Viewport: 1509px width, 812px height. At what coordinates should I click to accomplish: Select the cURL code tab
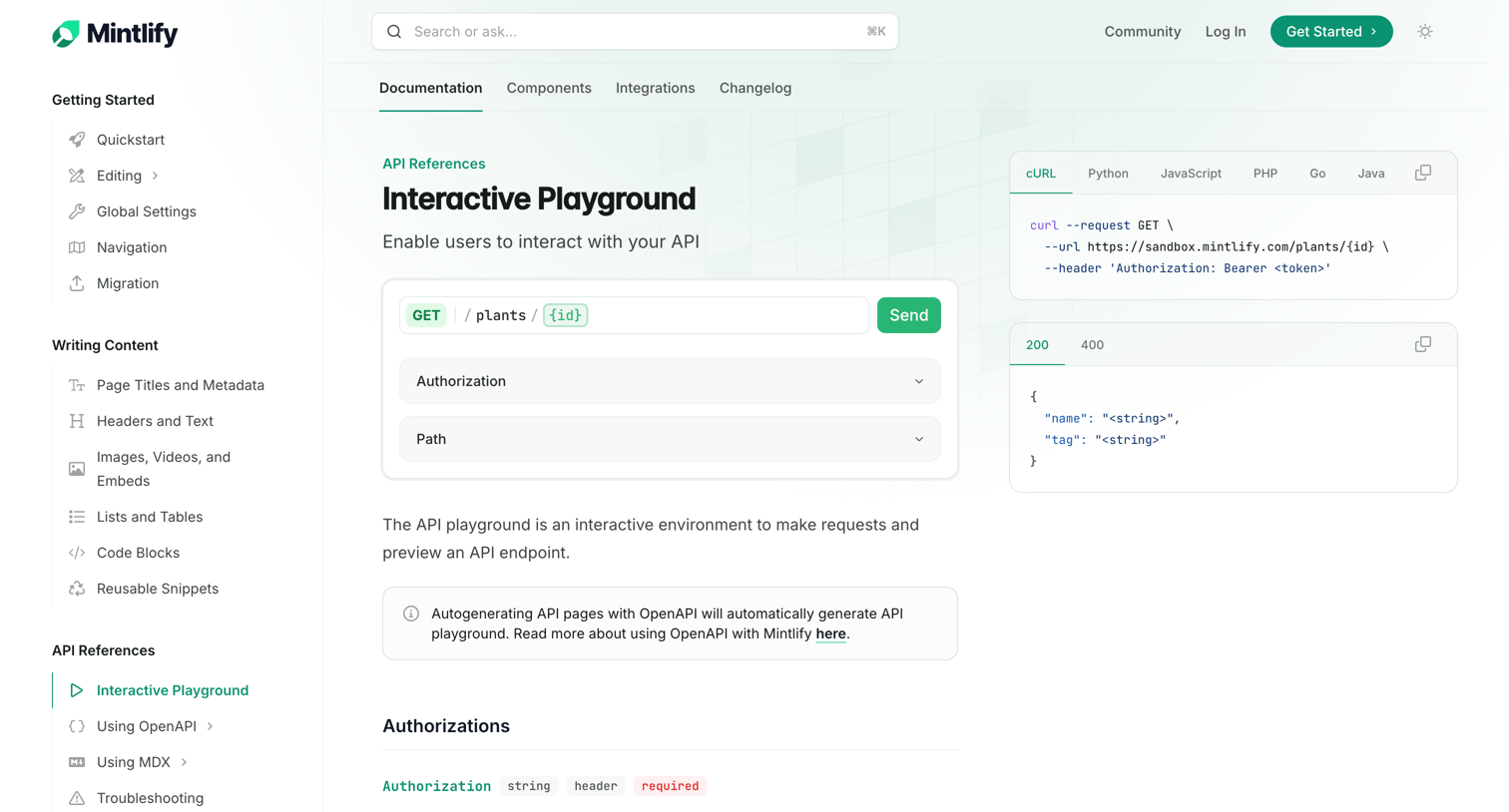point(1041,174)
